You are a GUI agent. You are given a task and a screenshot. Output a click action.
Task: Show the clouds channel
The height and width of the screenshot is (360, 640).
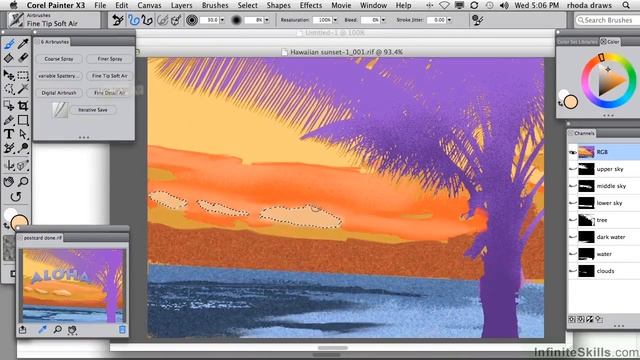click(x=573, y=271)
